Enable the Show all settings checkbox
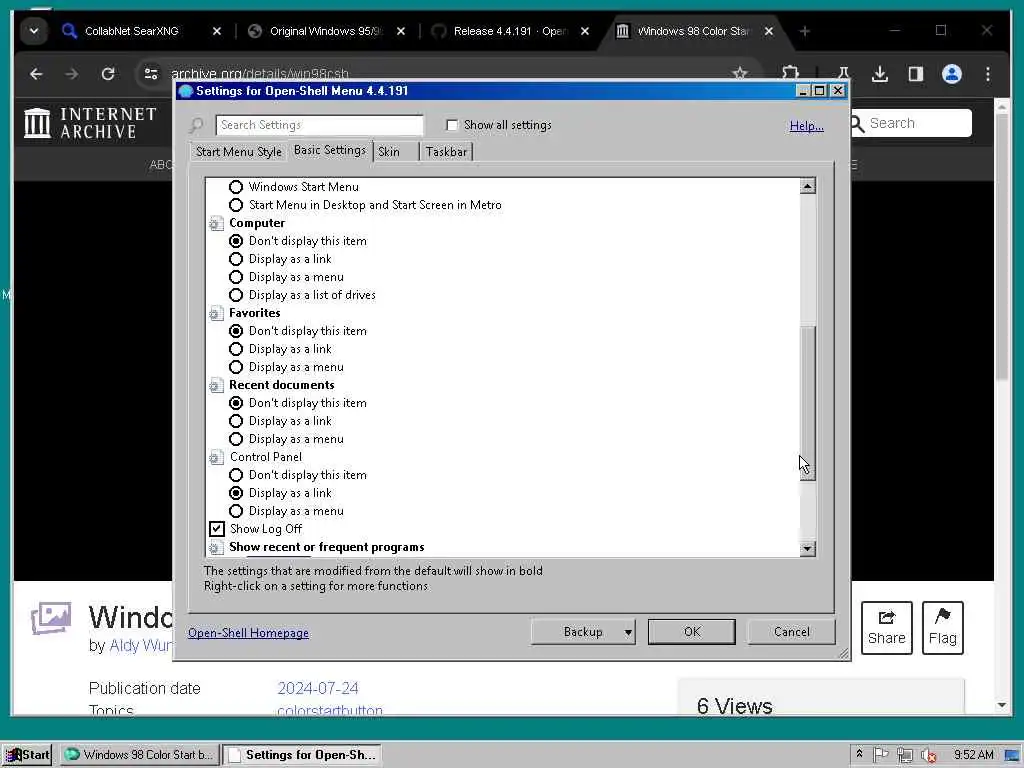The width and height of the screenshot is (1024, 768). pos(451,125)
